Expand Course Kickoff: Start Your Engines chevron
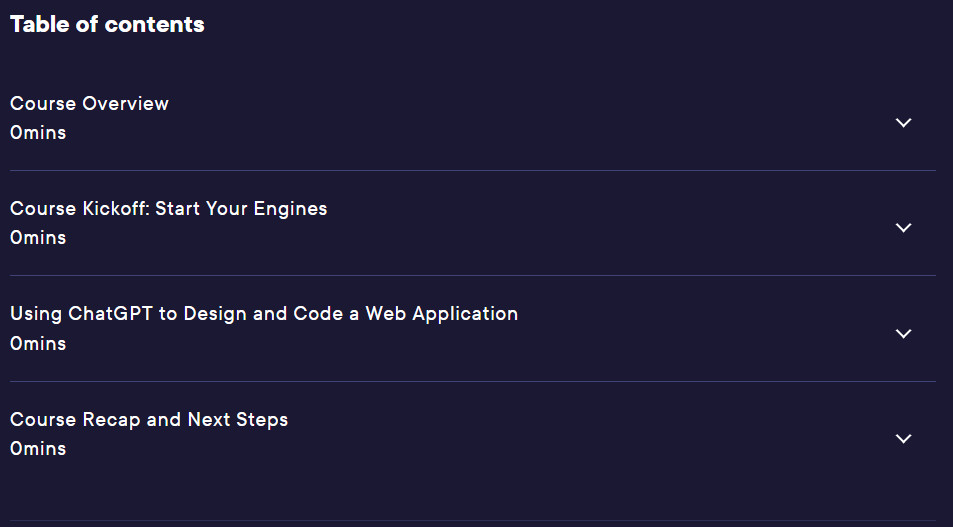 point(903,227)
